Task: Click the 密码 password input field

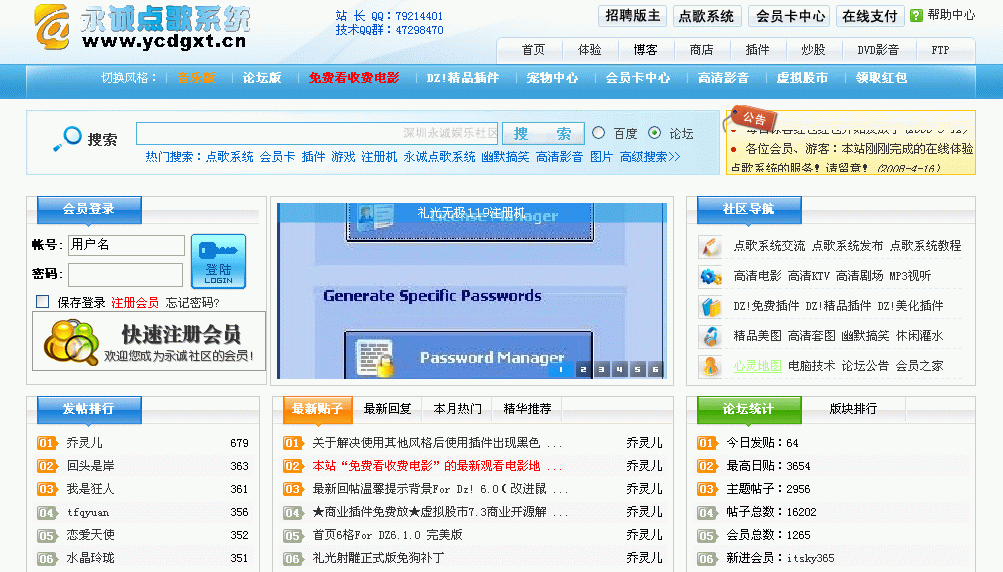Action: tap(126, 275)
